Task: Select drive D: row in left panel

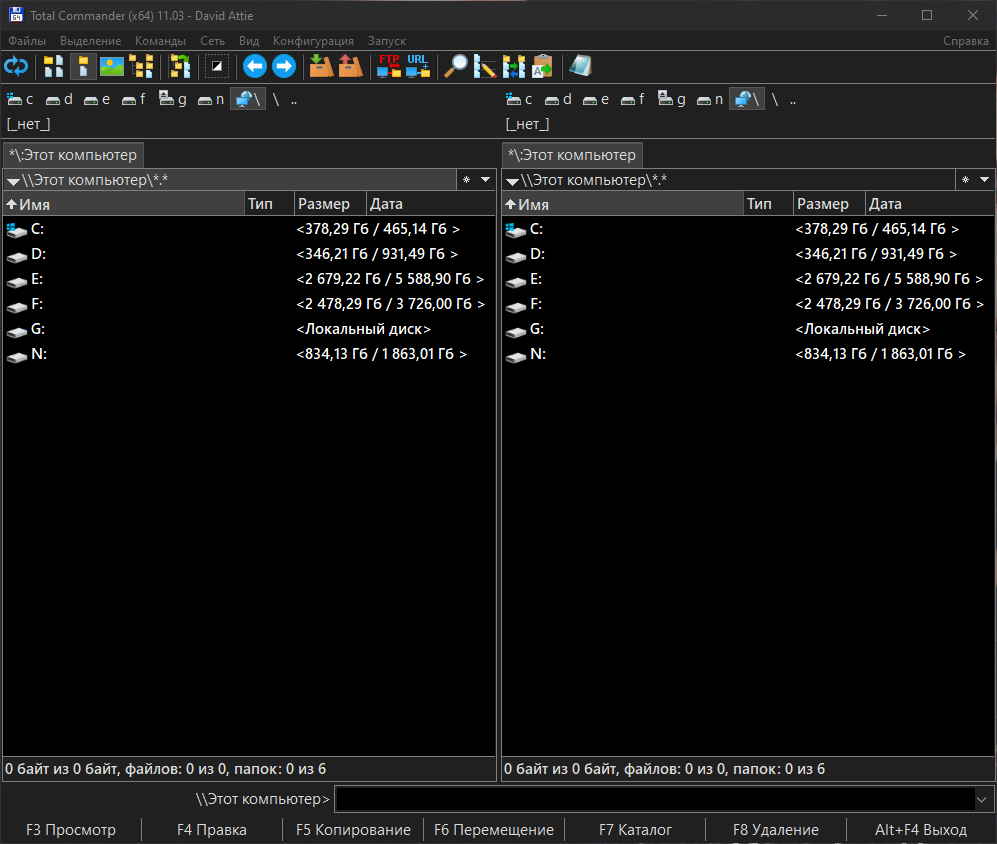Action: pyautogui.click(x=249, y=254)
